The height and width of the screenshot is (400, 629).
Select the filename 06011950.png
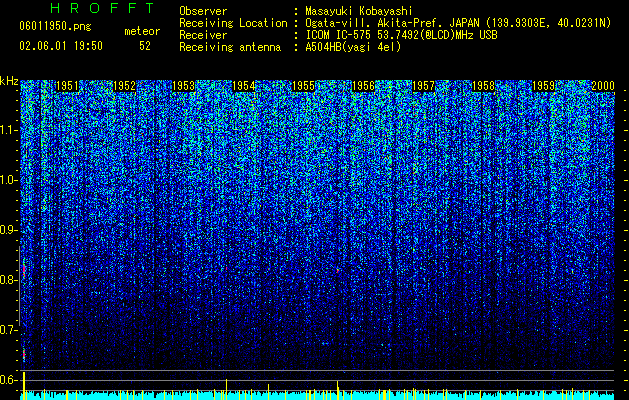55,26
